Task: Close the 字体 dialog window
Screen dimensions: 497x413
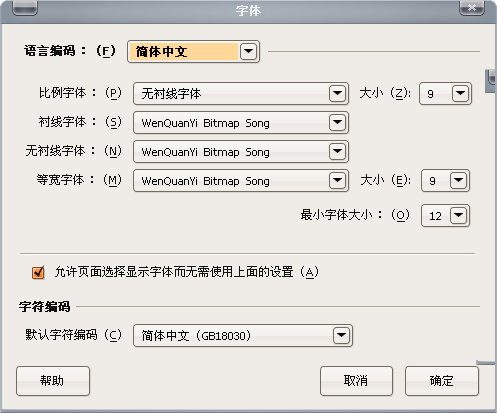Action: click(x=472, y=8)
